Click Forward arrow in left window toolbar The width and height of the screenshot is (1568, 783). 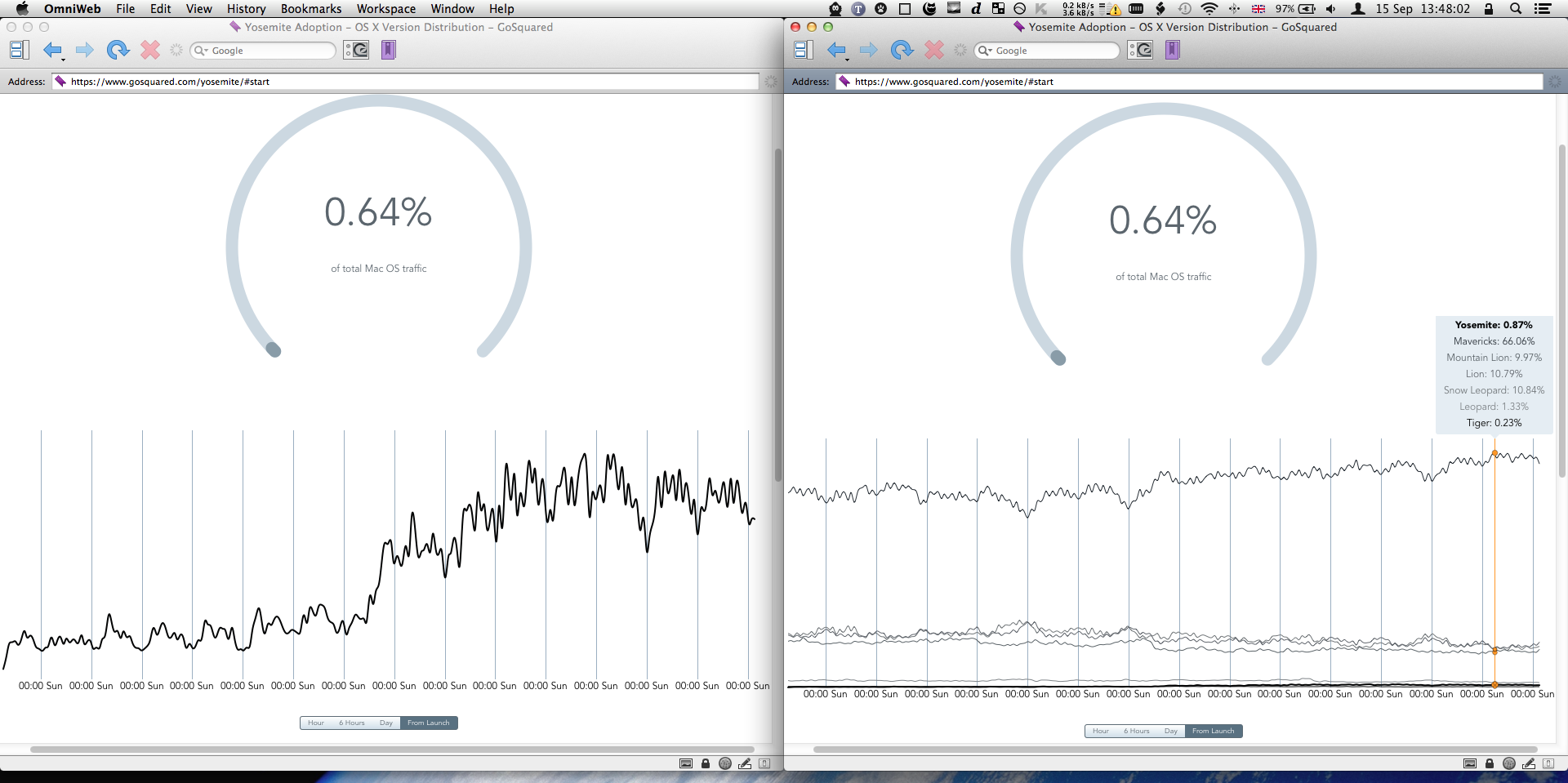pyautogui.click(x=84, y=50)
